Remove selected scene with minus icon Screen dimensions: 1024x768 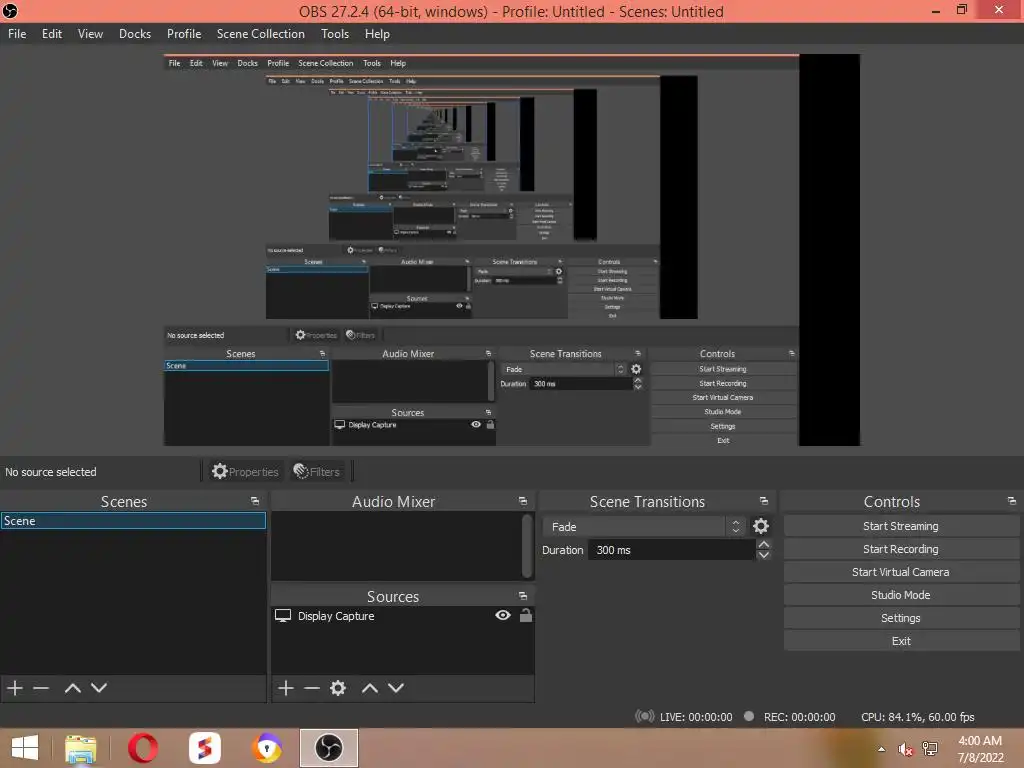pos(41,688)
